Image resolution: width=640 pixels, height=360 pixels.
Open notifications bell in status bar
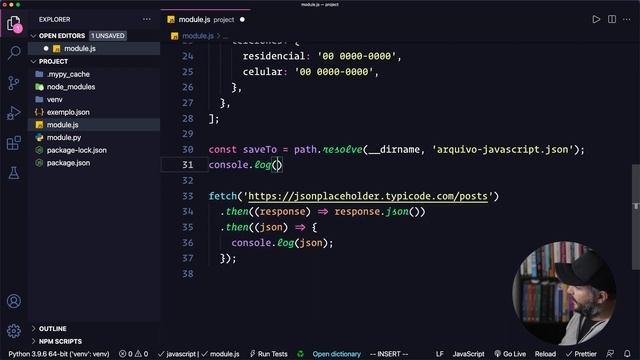[627, 354]
